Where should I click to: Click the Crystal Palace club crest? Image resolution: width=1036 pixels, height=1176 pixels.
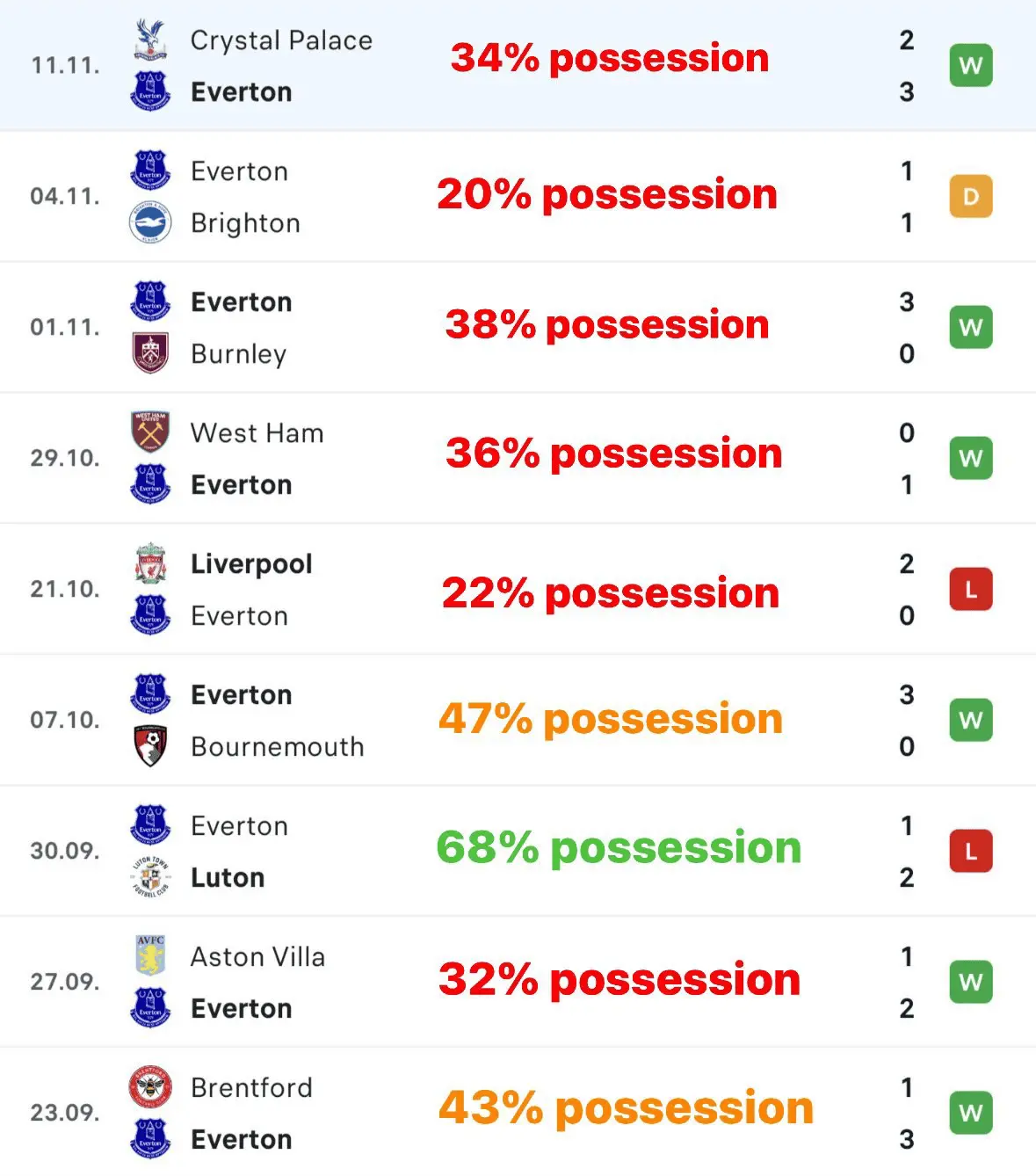150,40
